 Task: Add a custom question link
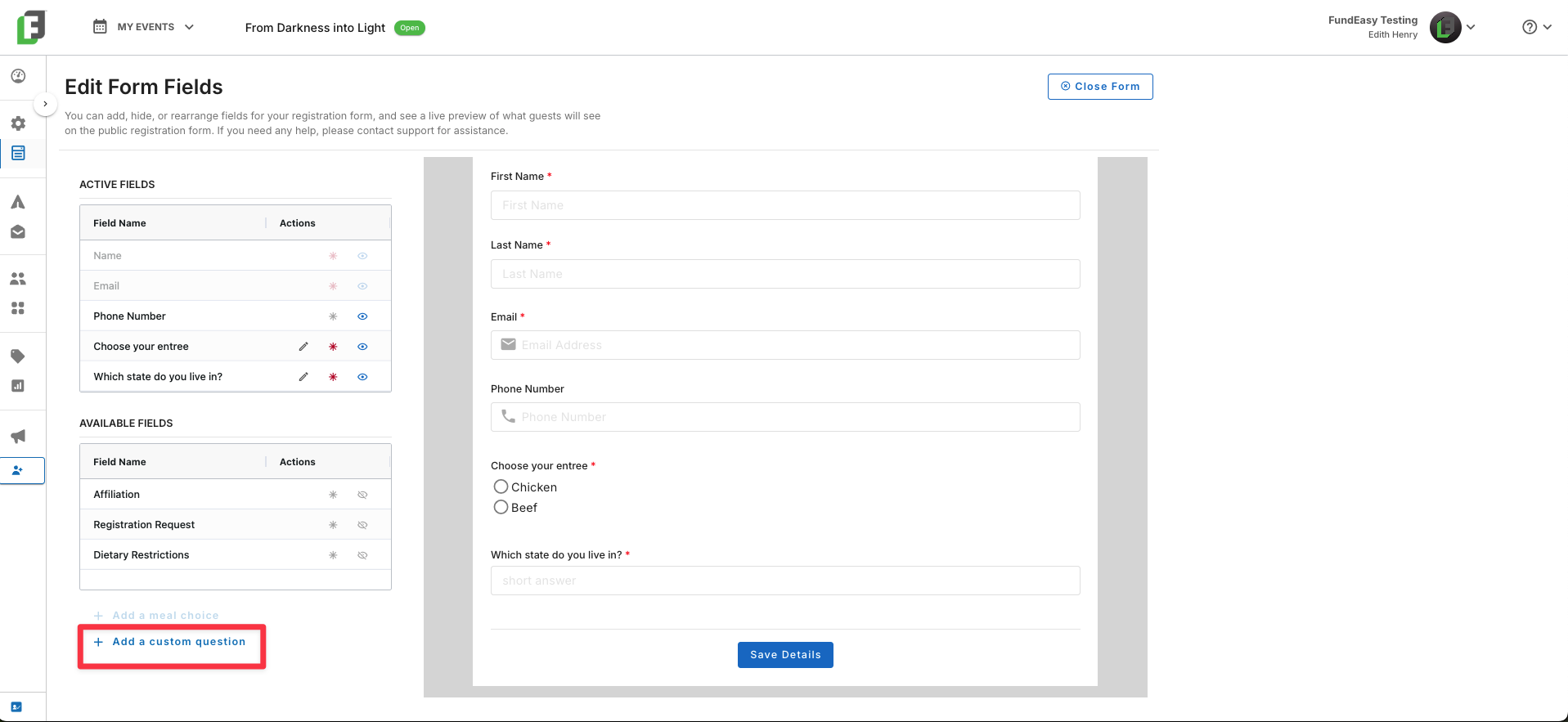[170, 642]
